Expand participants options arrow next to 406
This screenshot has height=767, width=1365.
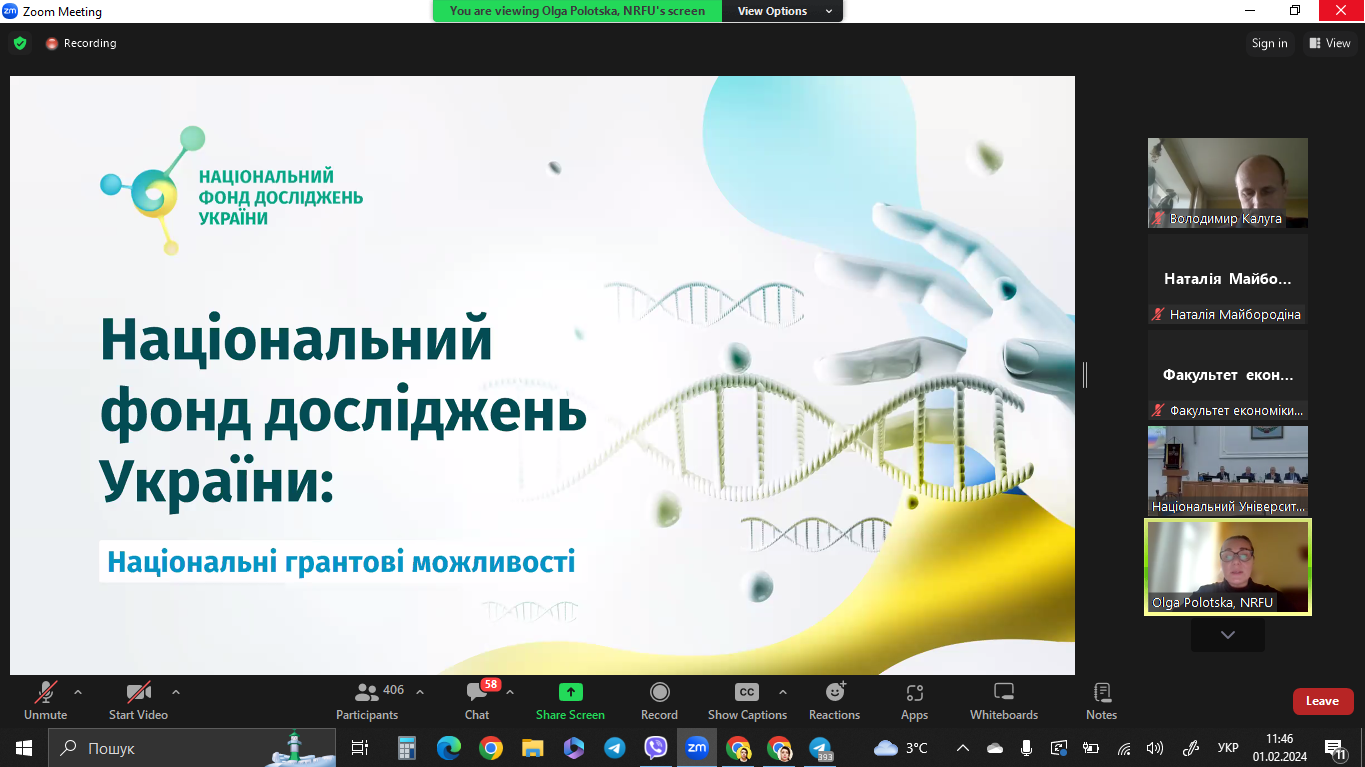[x=420, y=692]
